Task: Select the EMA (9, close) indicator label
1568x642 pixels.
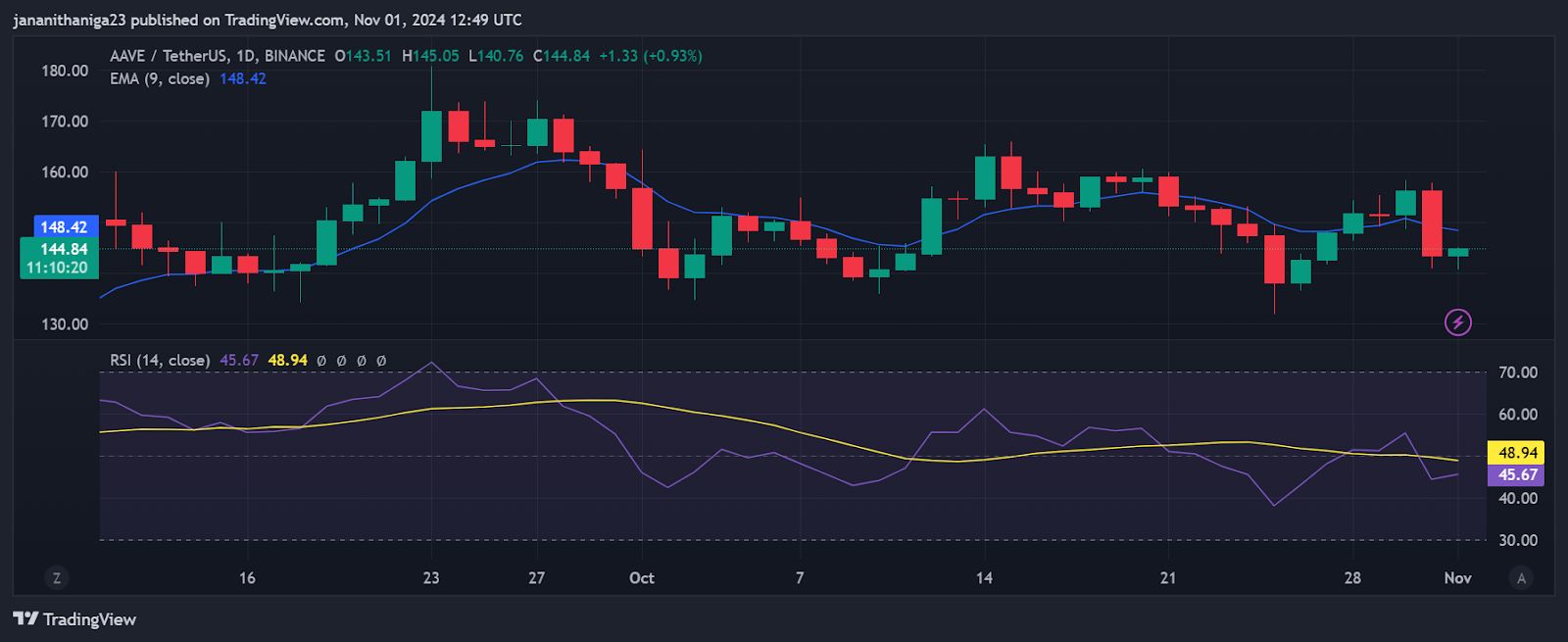Action: (x=160, y=78)
